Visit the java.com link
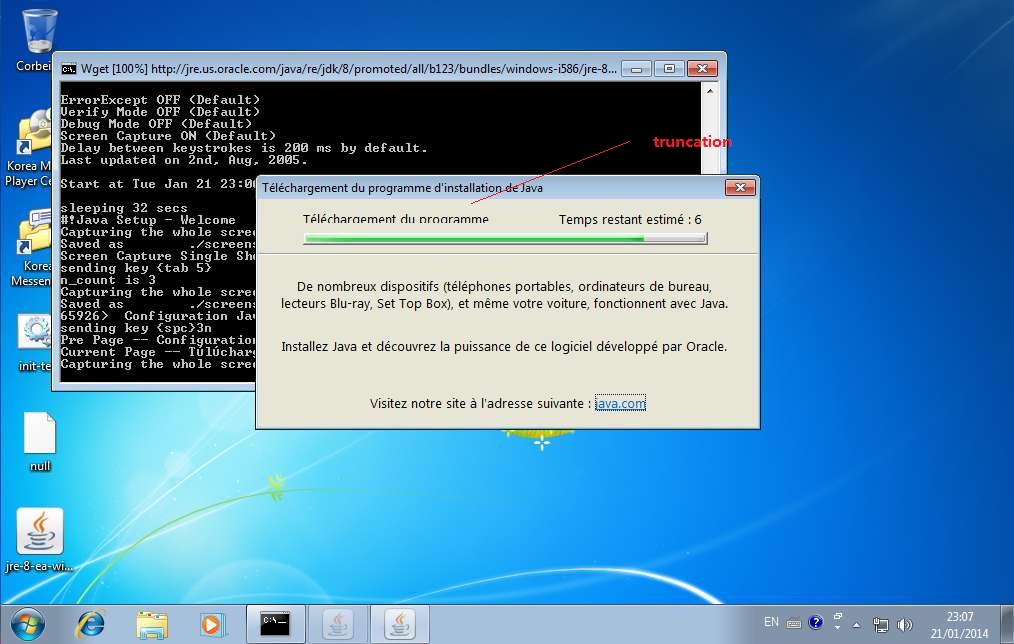 tap(620, 404)
